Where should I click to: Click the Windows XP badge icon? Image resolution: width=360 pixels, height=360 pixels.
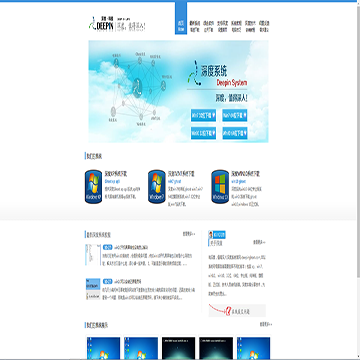click(93, 187)
